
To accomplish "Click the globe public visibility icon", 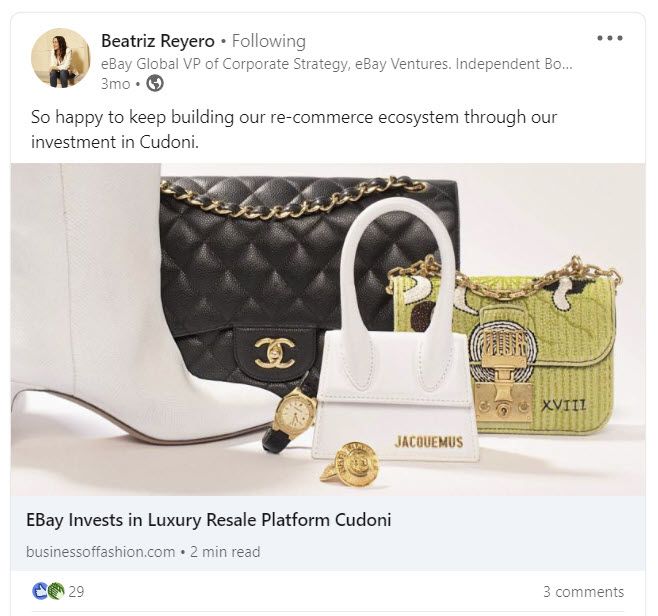I will pos(155,84).
